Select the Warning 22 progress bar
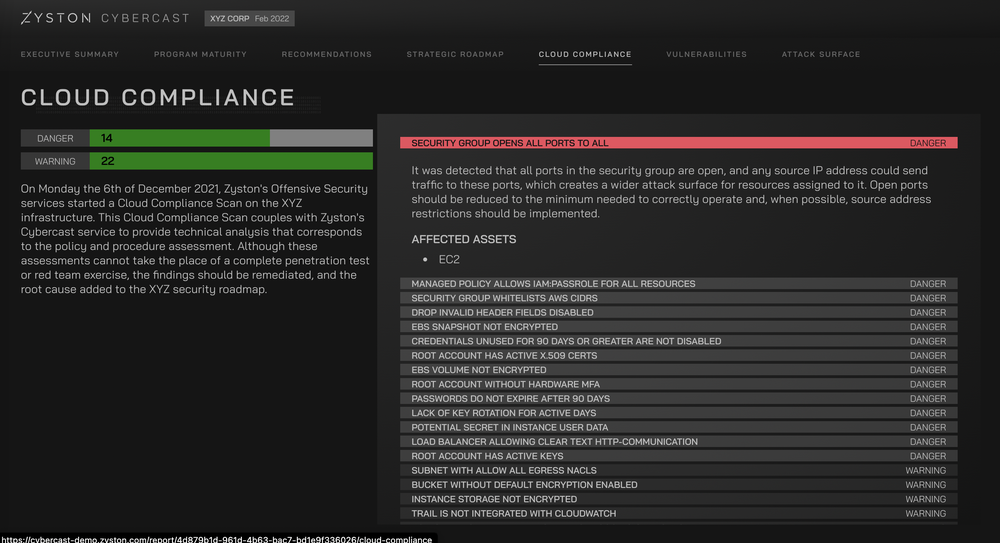Image resolution: width=1000 pixels, height=543 pixels. coord(196,161)
